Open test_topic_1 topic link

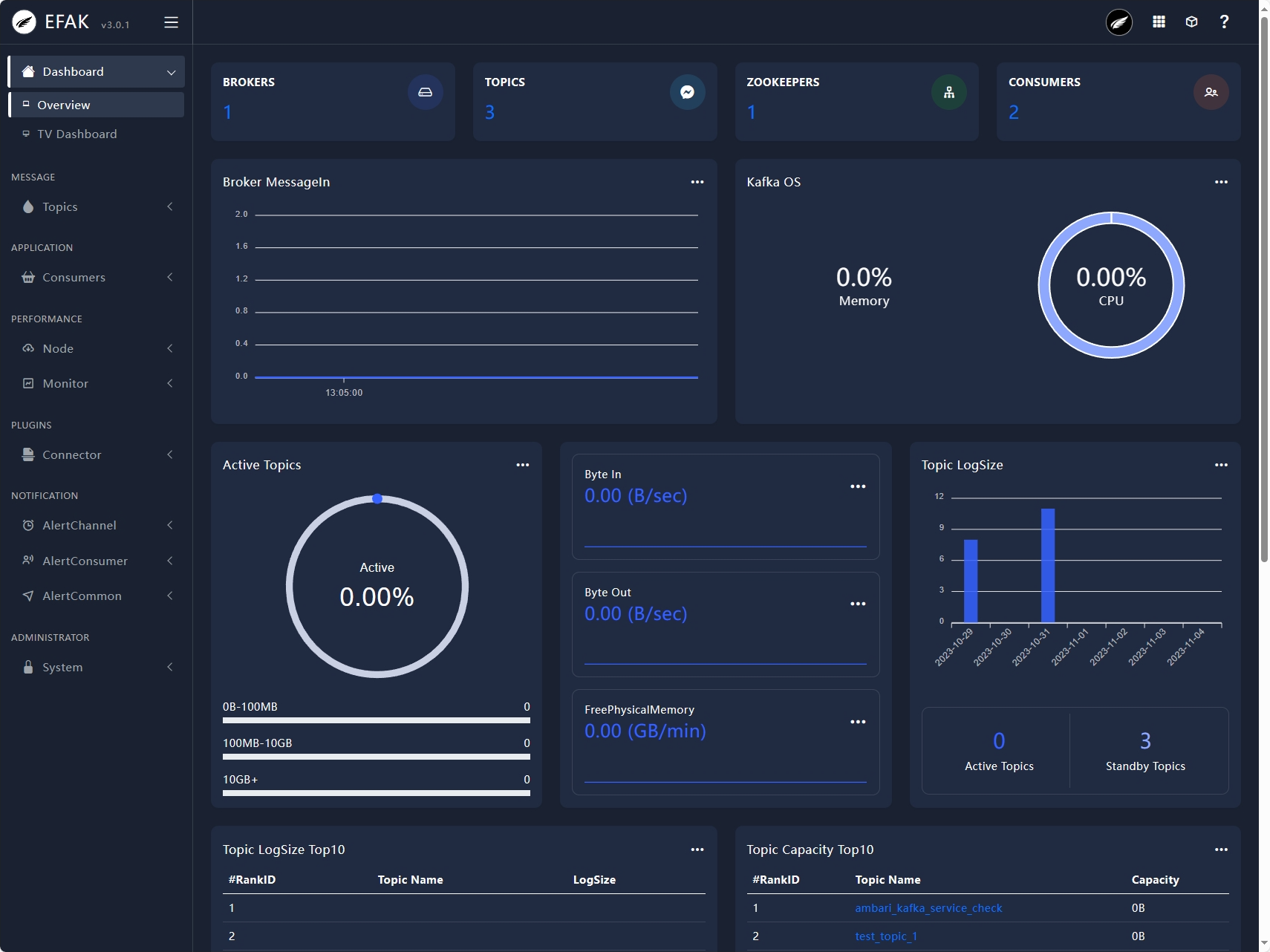point(886,936)
